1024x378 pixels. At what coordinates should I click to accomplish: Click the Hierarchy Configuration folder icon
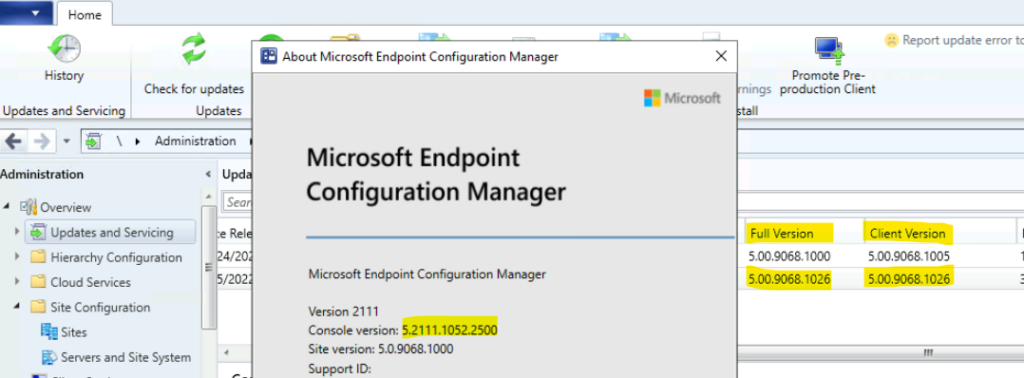[x=39, y=257]
